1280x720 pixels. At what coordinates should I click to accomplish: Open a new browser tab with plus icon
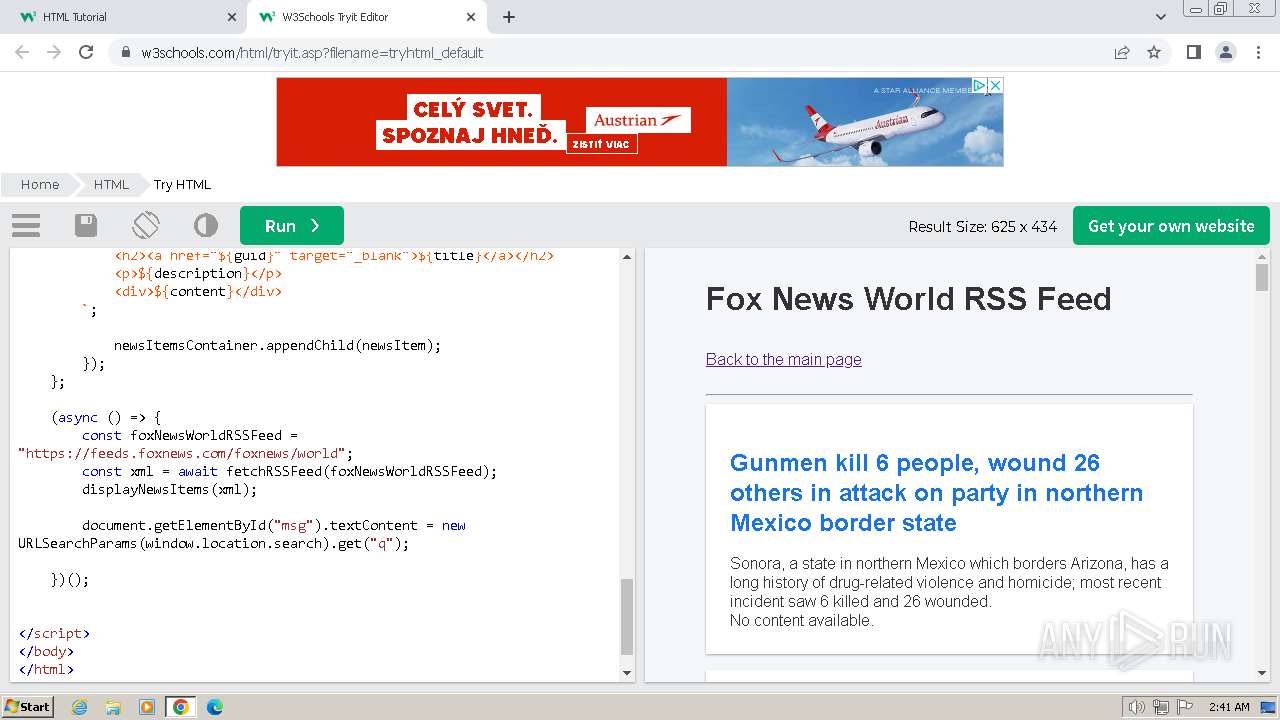coord(509,17)
